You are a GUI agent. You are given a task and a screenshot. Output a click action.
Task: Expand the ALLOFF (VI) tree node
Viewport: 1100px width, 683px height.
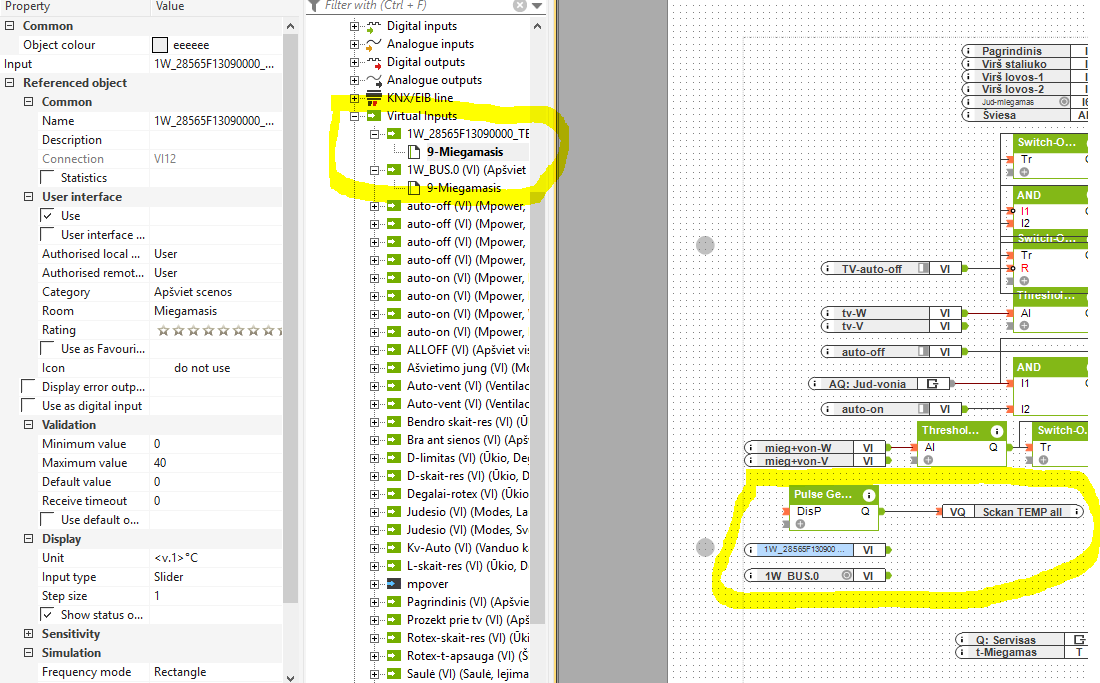[374, 350]
